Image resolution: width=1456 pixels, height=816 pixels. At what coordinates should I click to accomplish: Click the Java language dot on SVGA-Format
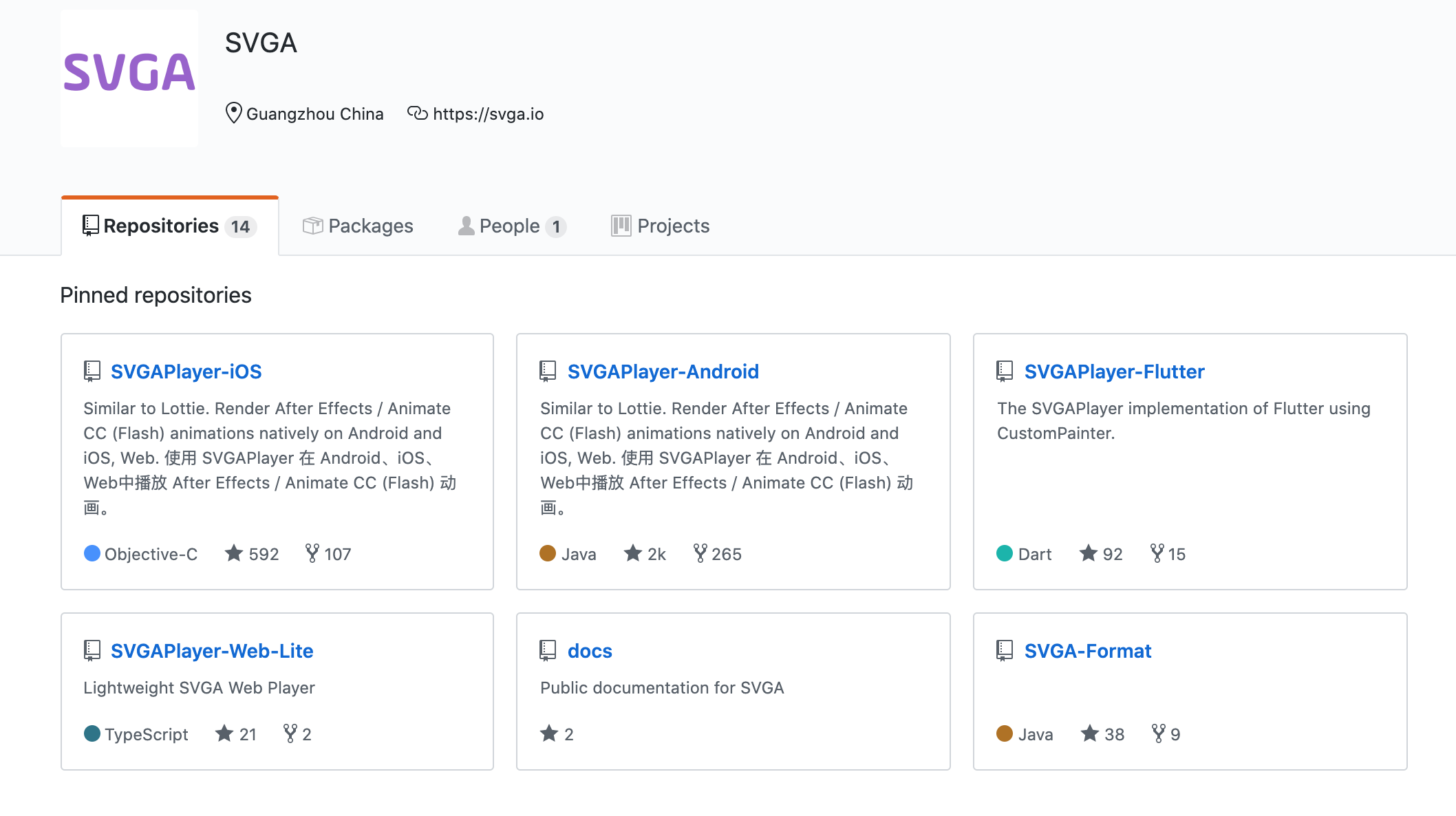[1005, 733]
